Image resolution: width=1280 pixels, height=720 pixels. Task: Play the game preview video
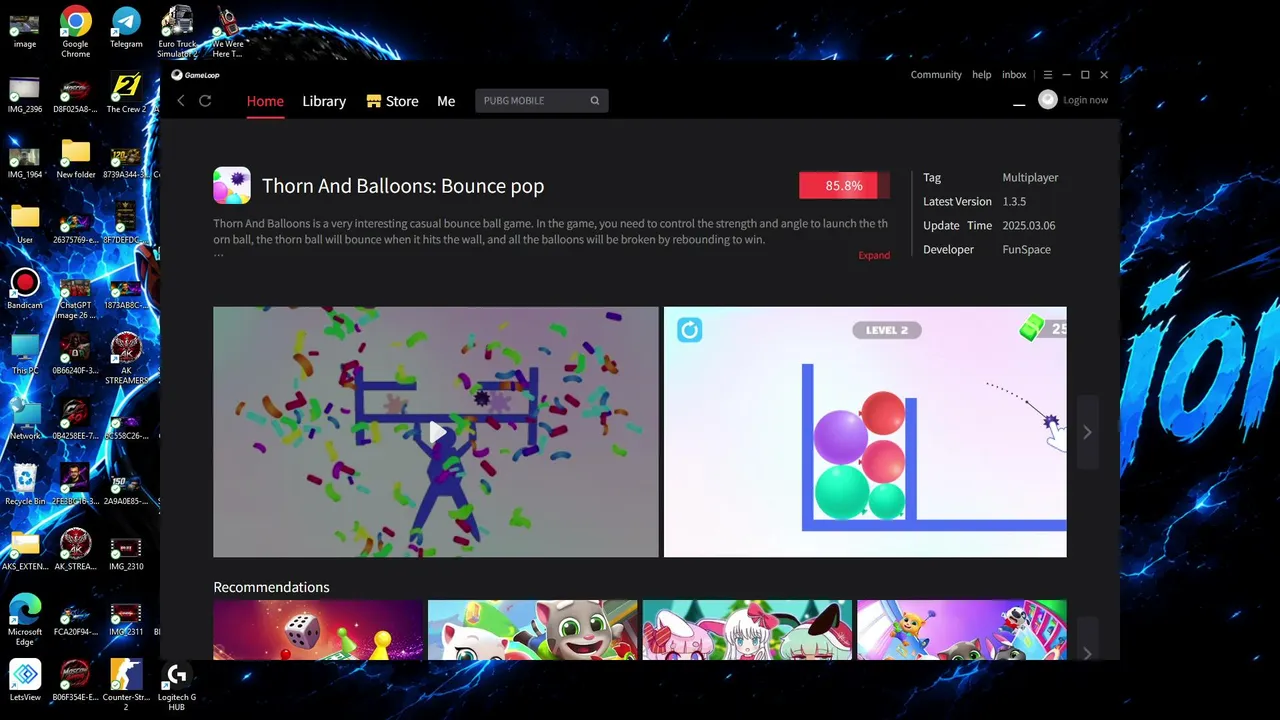[x=436, y=432]
